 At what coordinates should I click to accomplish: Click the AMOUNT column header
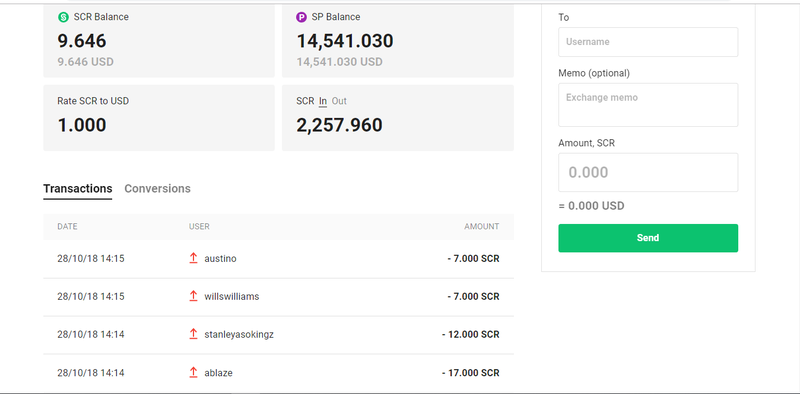pyautogui.click(x=482, y=227)
